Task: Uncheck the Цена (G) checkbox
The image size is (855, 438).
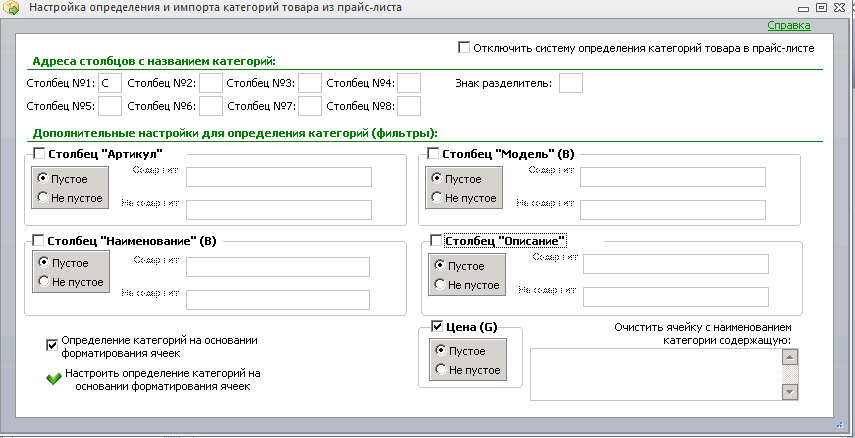Action: pos(437,327)
